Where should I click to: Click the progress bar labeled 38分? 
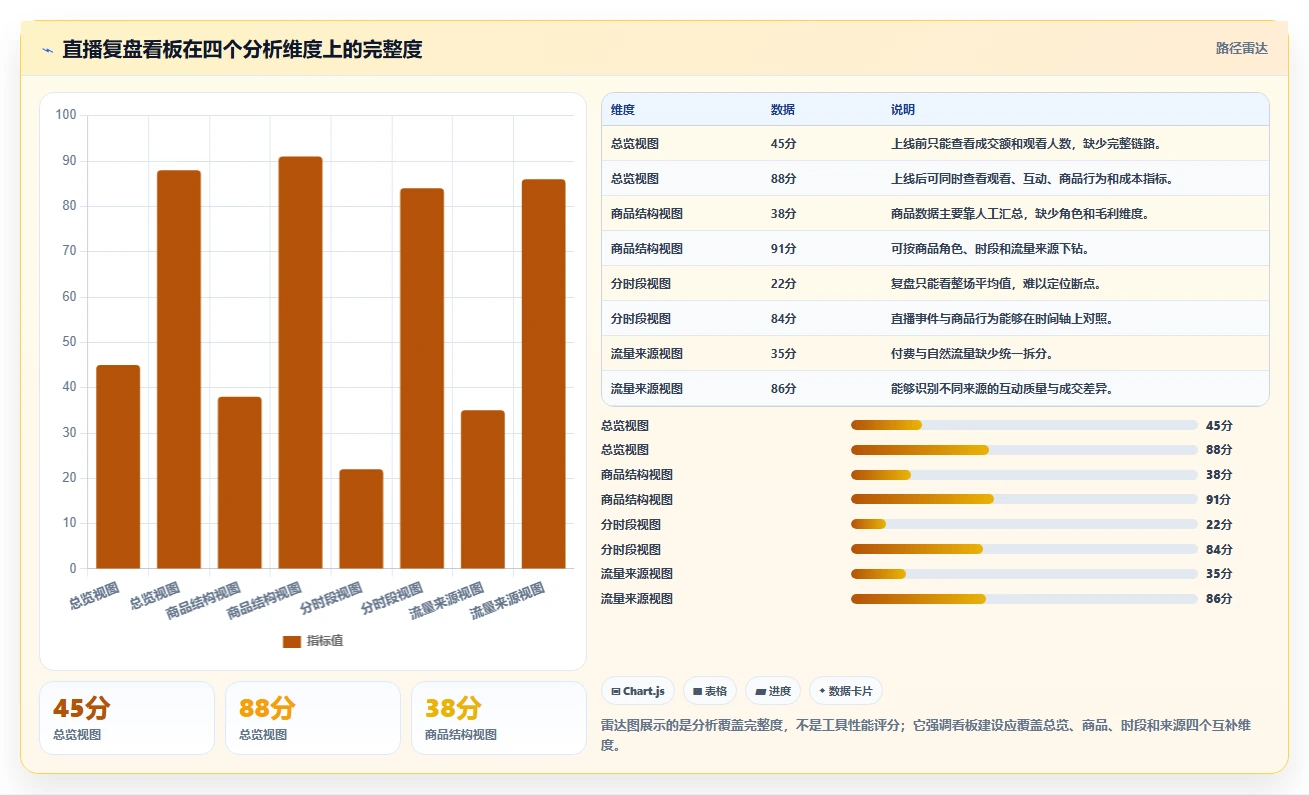coord(1024,475)
